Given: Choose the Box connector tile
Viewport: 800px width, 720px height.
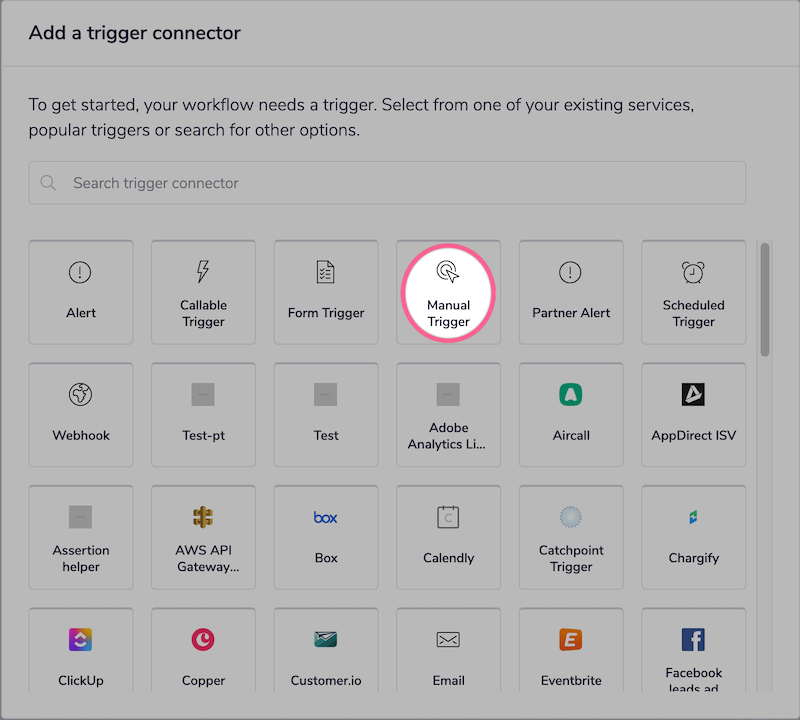Looking at the screenshot, I should point(326,537).
